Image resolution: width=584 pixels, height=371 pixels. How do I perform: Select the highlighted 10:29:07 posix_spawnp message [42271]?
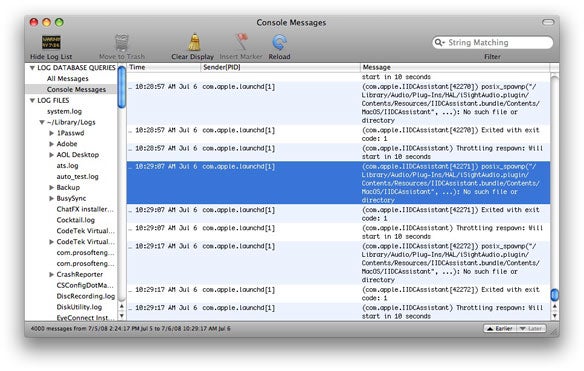[x=338, y=183]
